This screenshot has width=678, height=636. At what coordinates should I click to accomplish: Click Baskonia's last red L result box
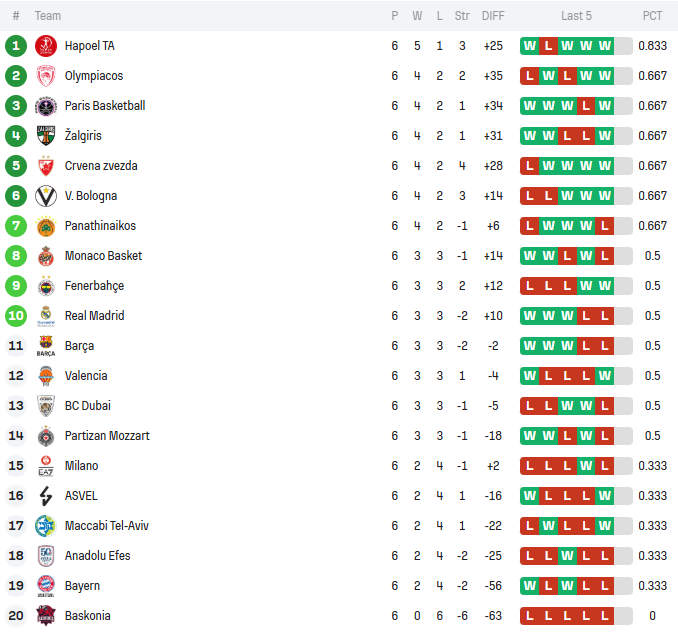pyautogui.click(x=604, y=616)
